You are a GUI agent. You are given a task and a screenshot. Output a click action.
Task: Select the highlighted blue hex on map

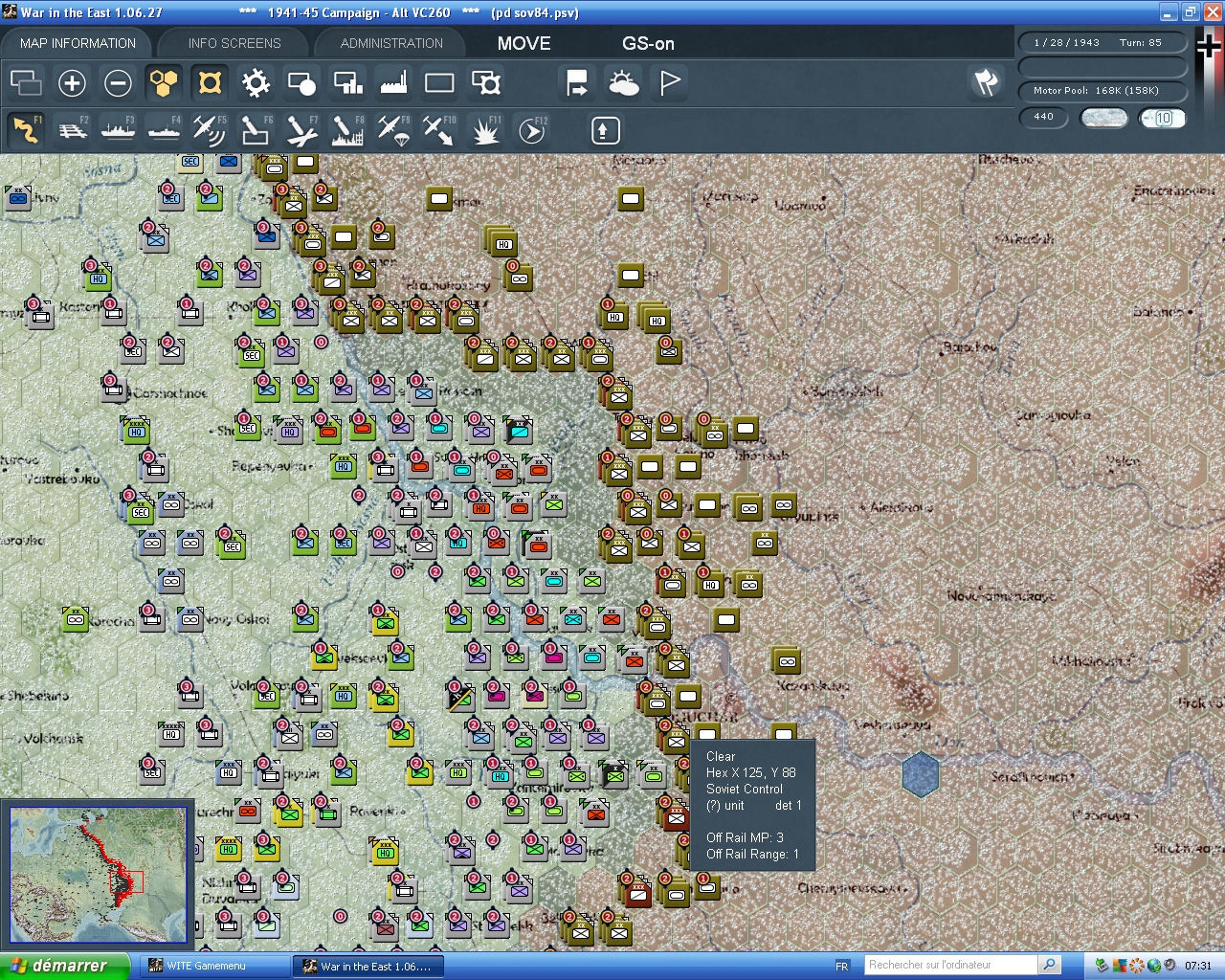[920, 774]
